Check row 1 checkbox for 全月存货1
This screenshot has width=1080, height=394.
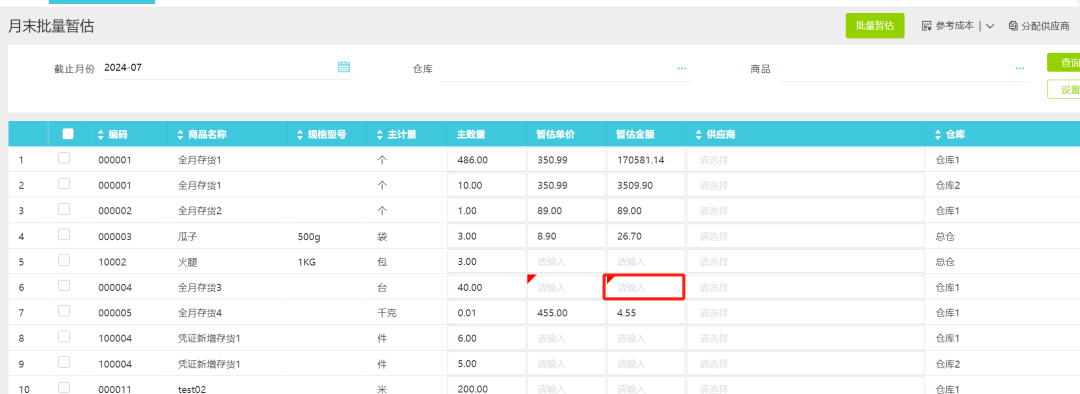pos(64,158)
